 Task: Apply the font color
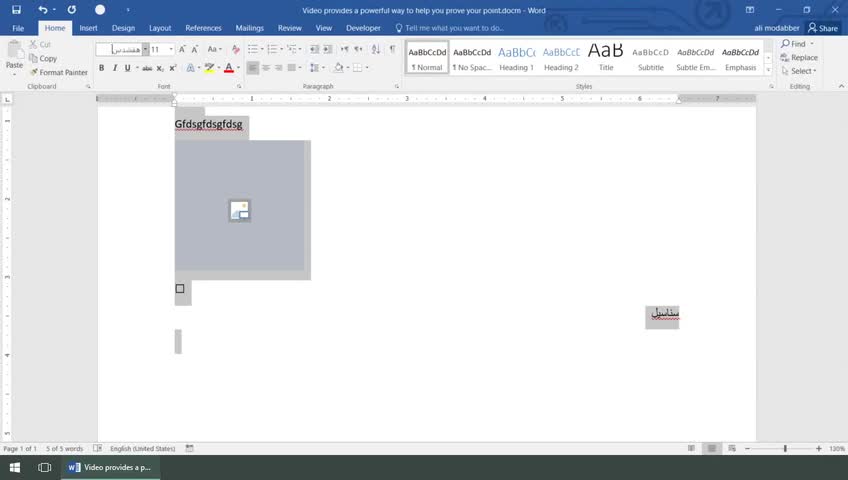(229, 68)
